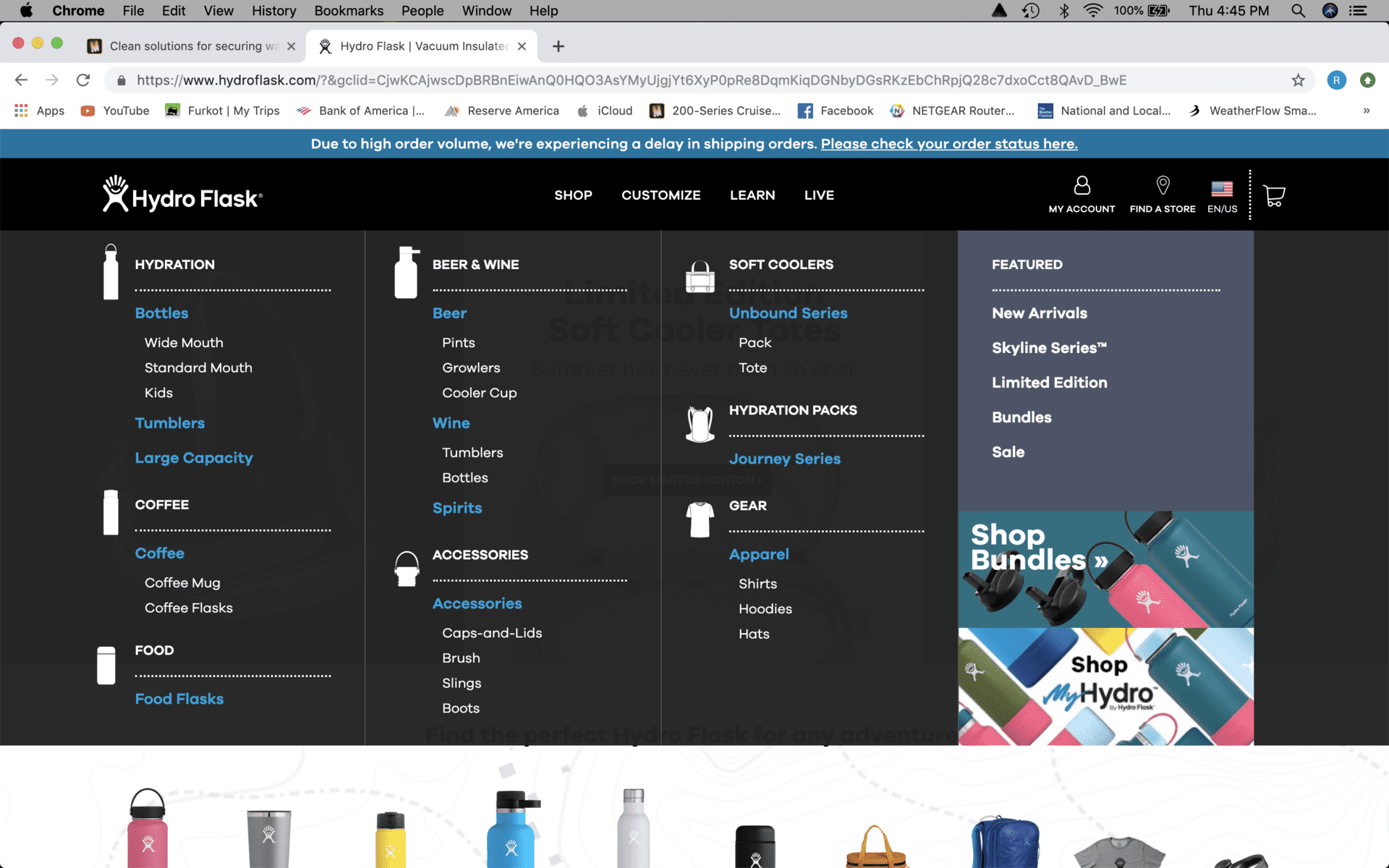Open the Tumblers category under Hydration
Screen dimensions: 1389x868
(x=169, y=423)
